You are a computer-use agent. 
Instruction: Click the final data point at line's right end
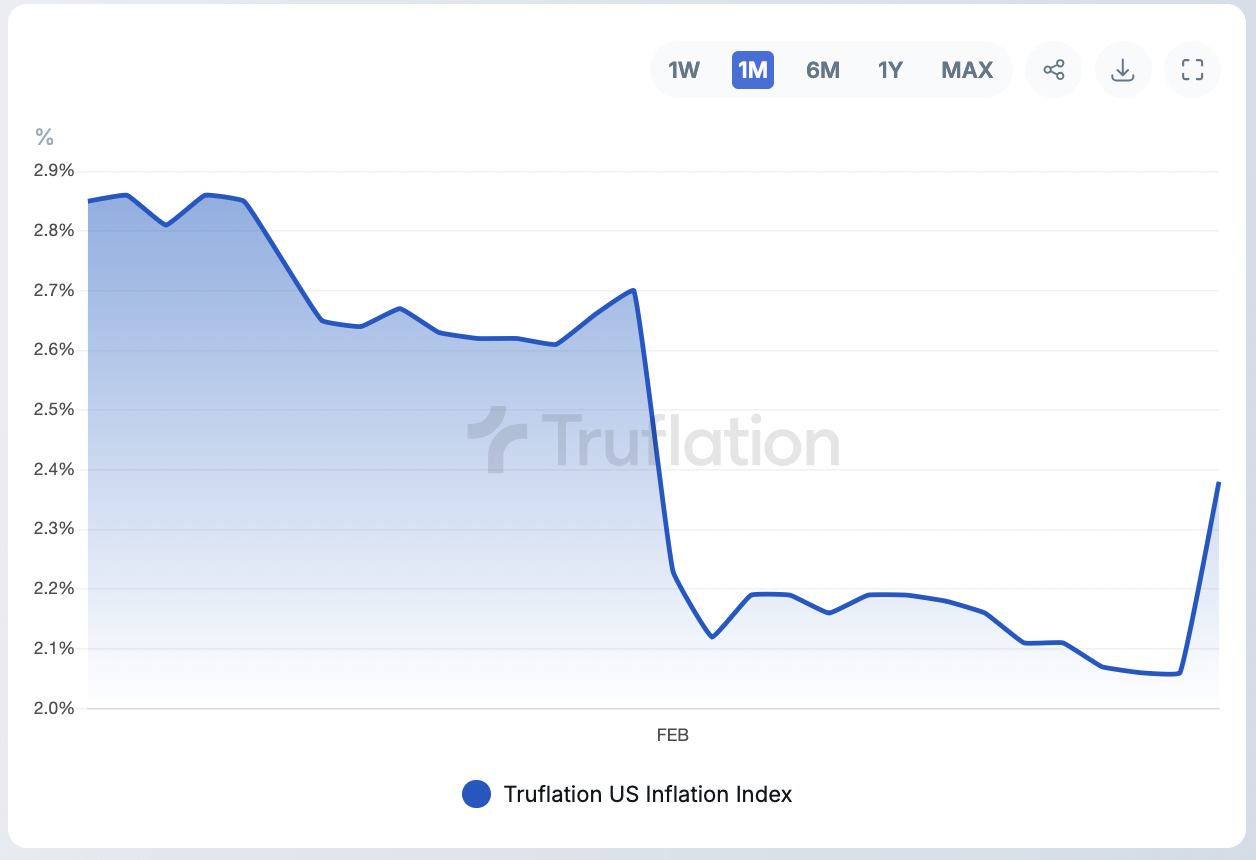coord(1218,483)
